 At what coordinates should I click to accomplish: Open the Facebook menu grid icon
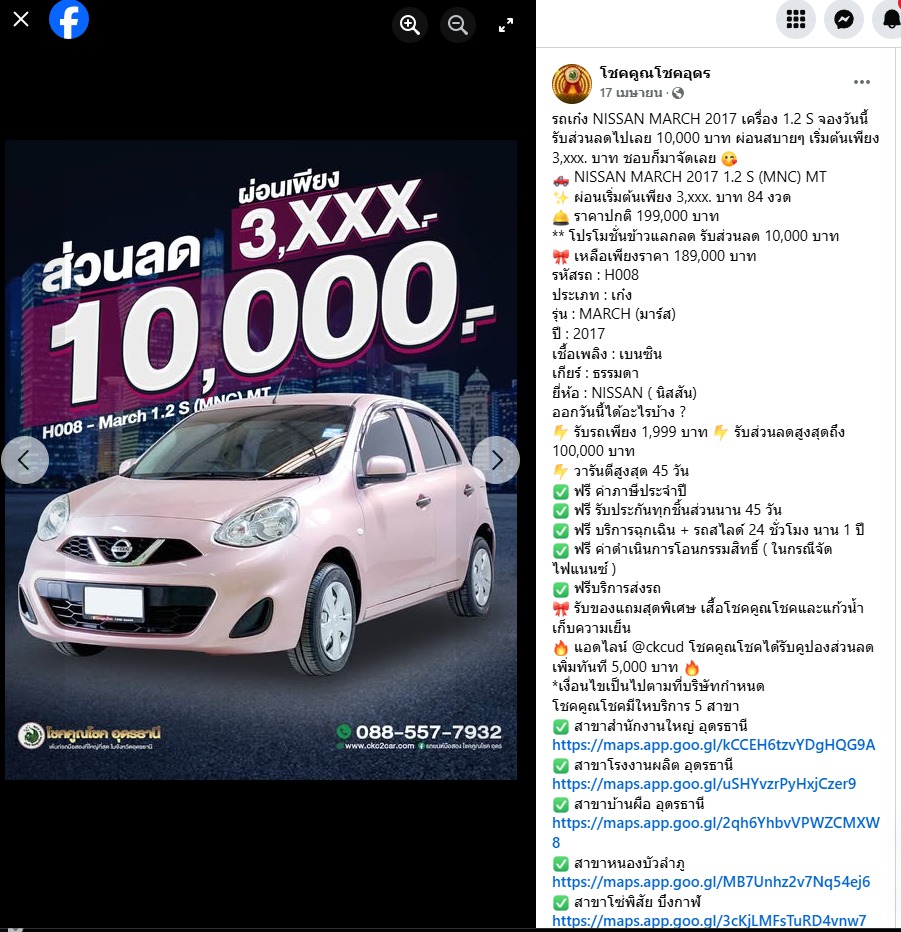[x=796, y=20]
